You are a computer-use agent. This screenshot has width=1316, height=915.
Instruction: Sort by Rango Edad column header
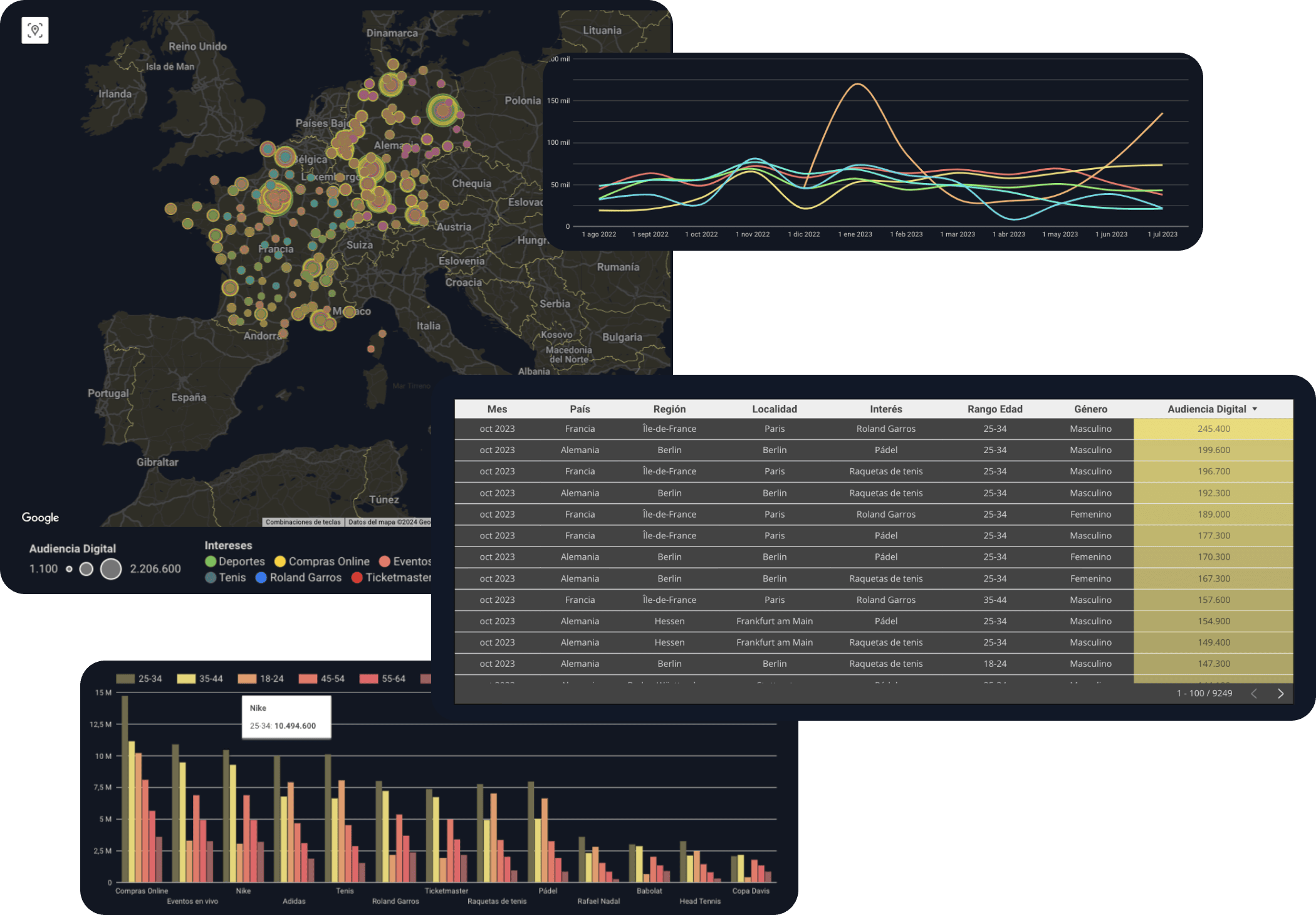coord(995,409)
